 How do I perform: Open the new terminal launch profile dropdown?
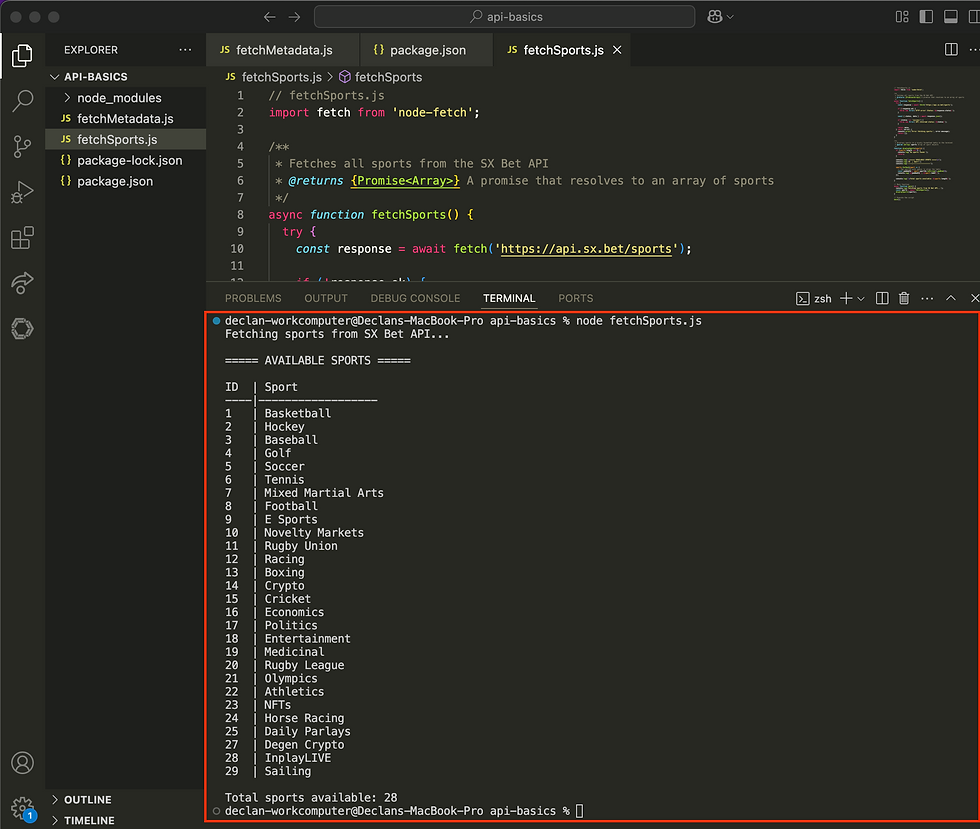click(861, 299)
